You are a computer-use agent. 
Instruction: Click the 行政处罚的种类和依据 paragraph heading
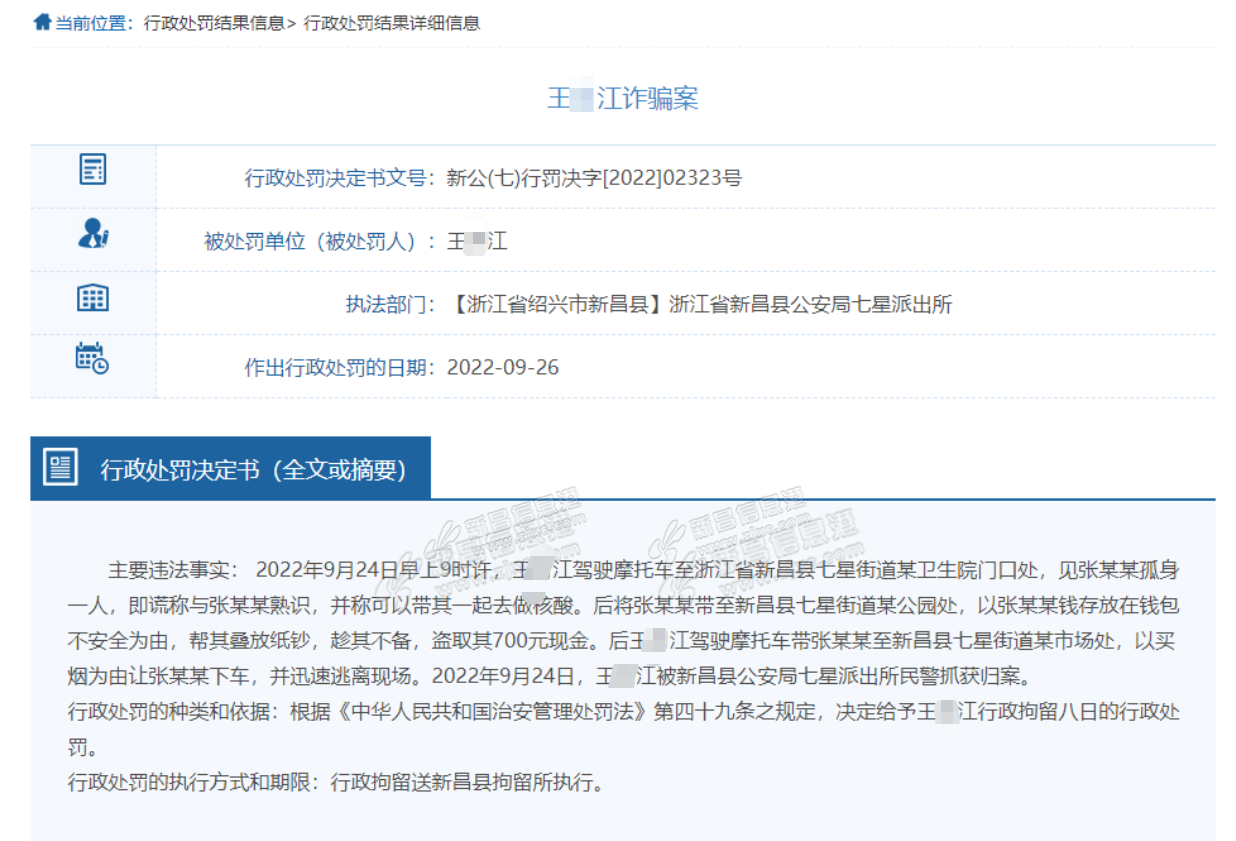(x=176, y=712)
